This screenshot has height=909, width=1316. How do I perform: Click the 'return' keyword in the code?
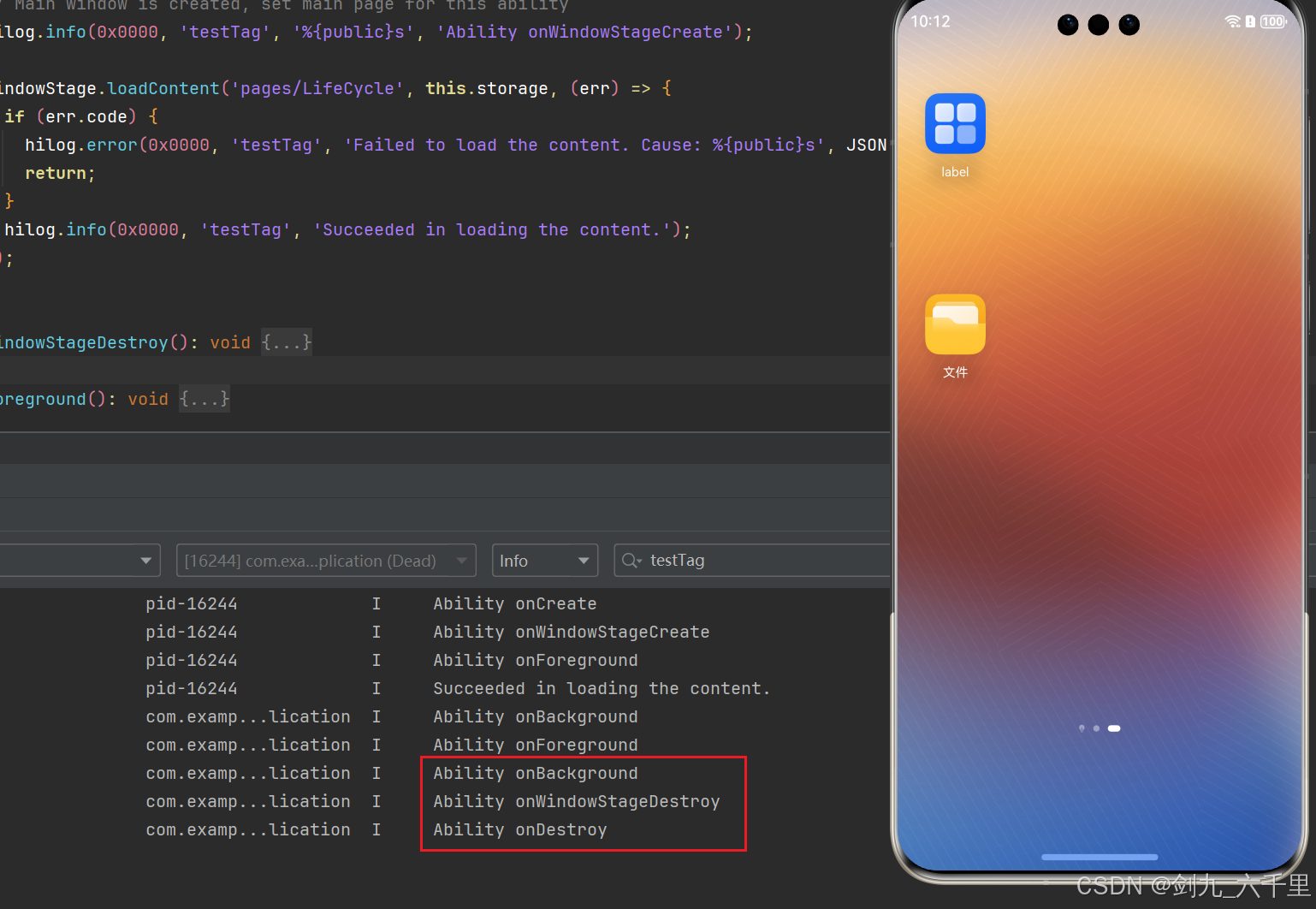click(x=56, y=173)
